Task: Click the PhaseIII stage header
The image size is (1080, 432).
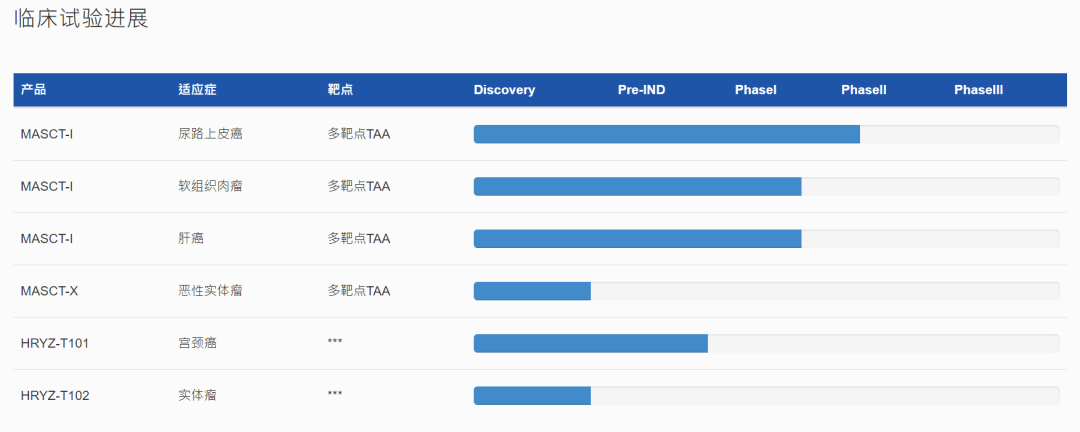Action: [x=978, y=90]
